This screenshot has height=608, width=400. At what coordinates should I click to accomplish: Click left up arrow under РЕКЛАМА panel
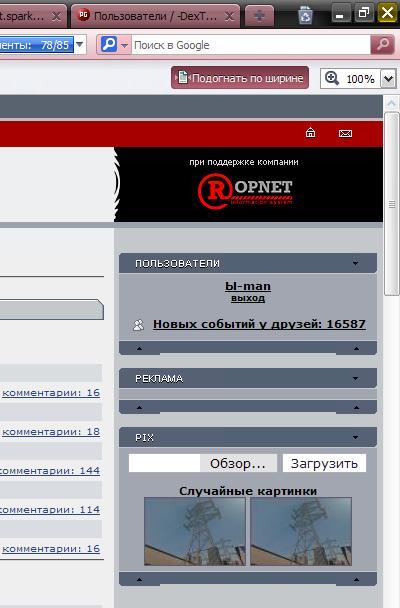140,408
